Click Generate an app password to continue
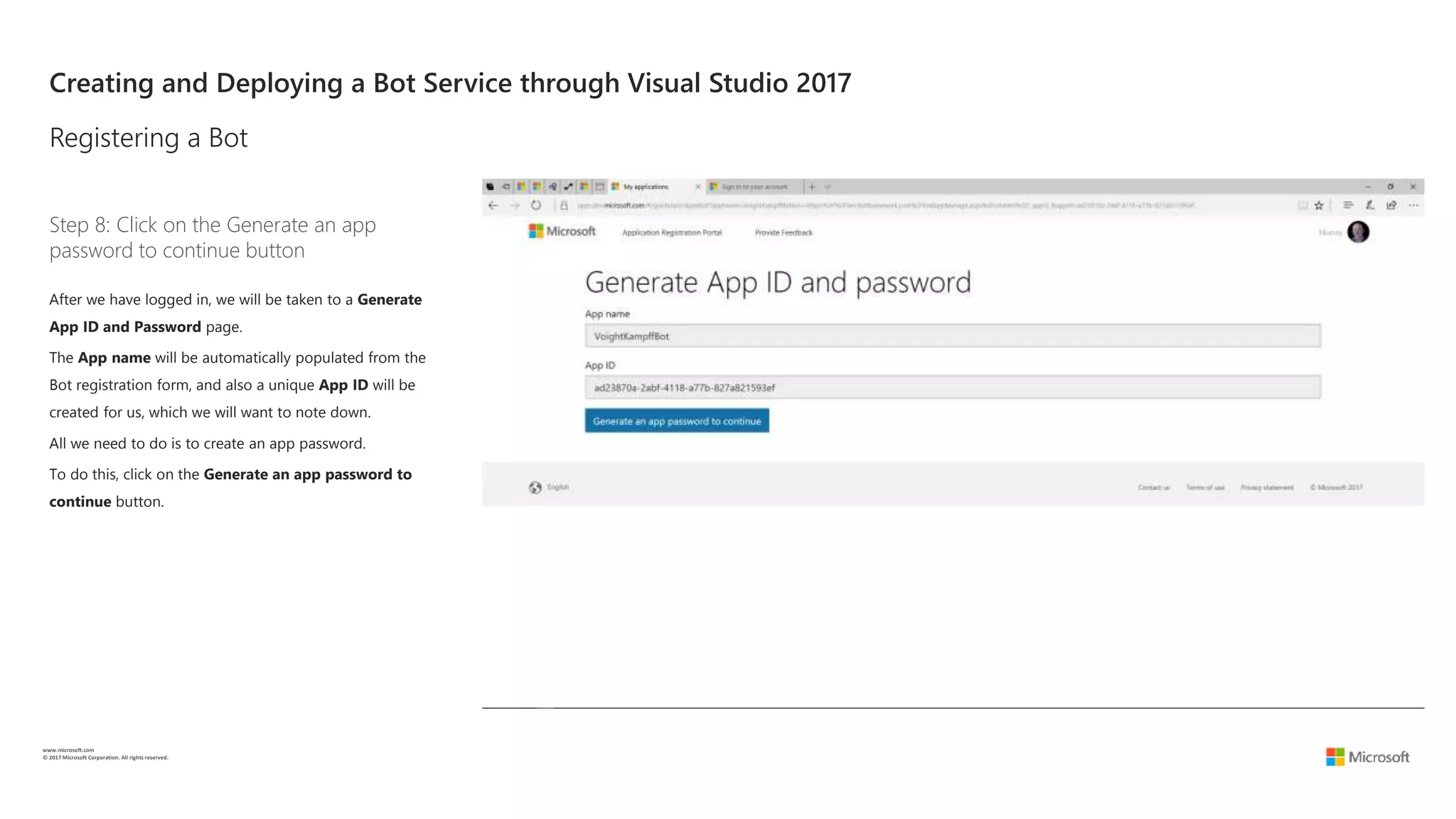 coord(677,421)
